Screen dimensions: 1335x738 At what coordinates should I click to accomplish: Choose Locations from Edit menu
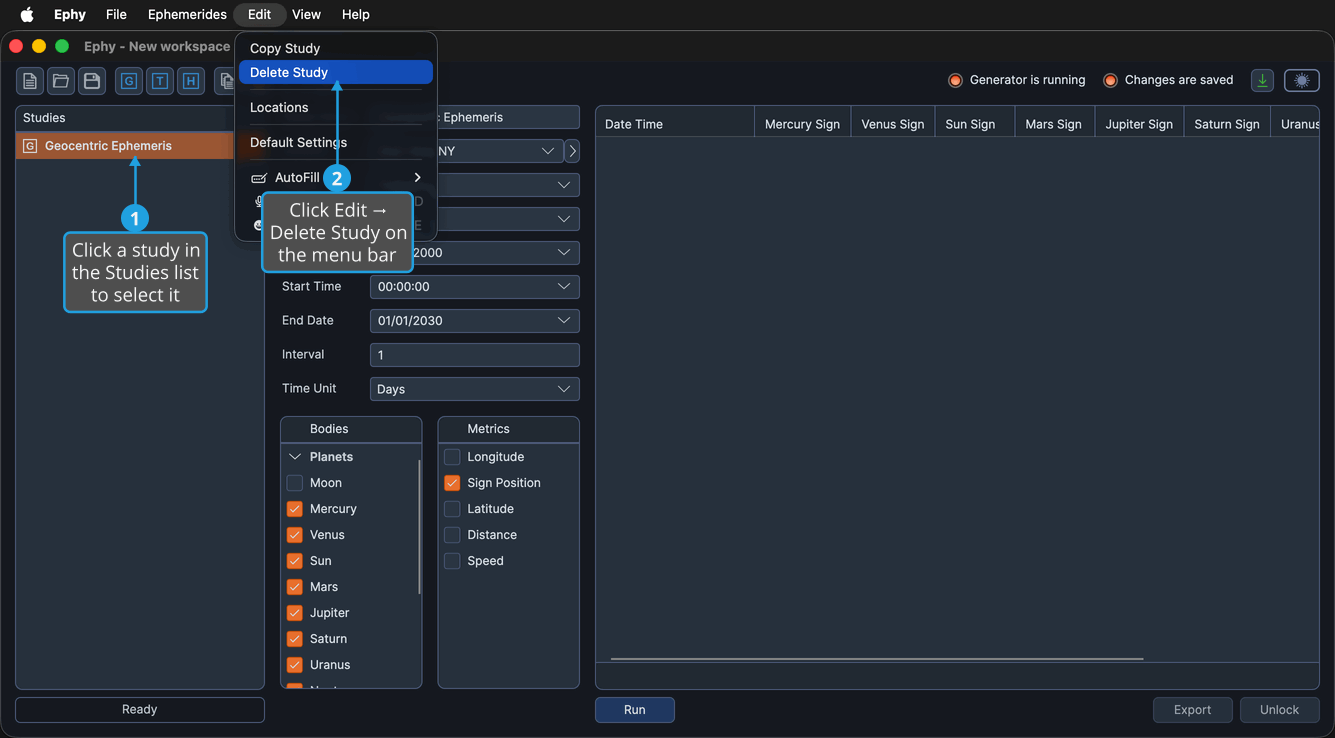pyautogui.click(x=336, y=107)
